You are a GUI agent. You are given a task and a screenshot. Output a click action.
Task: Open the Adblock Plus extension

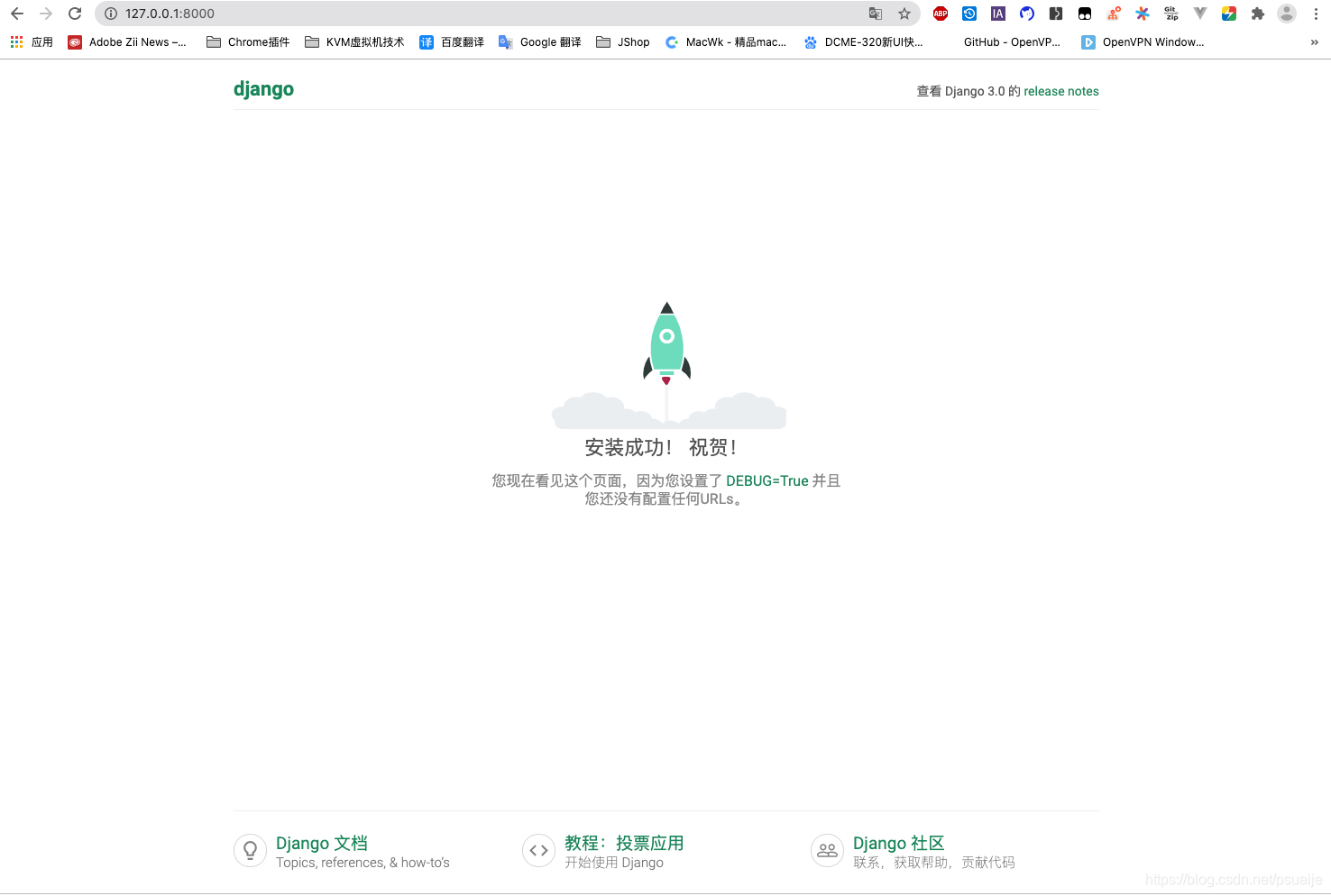click(x=941, y=14)
